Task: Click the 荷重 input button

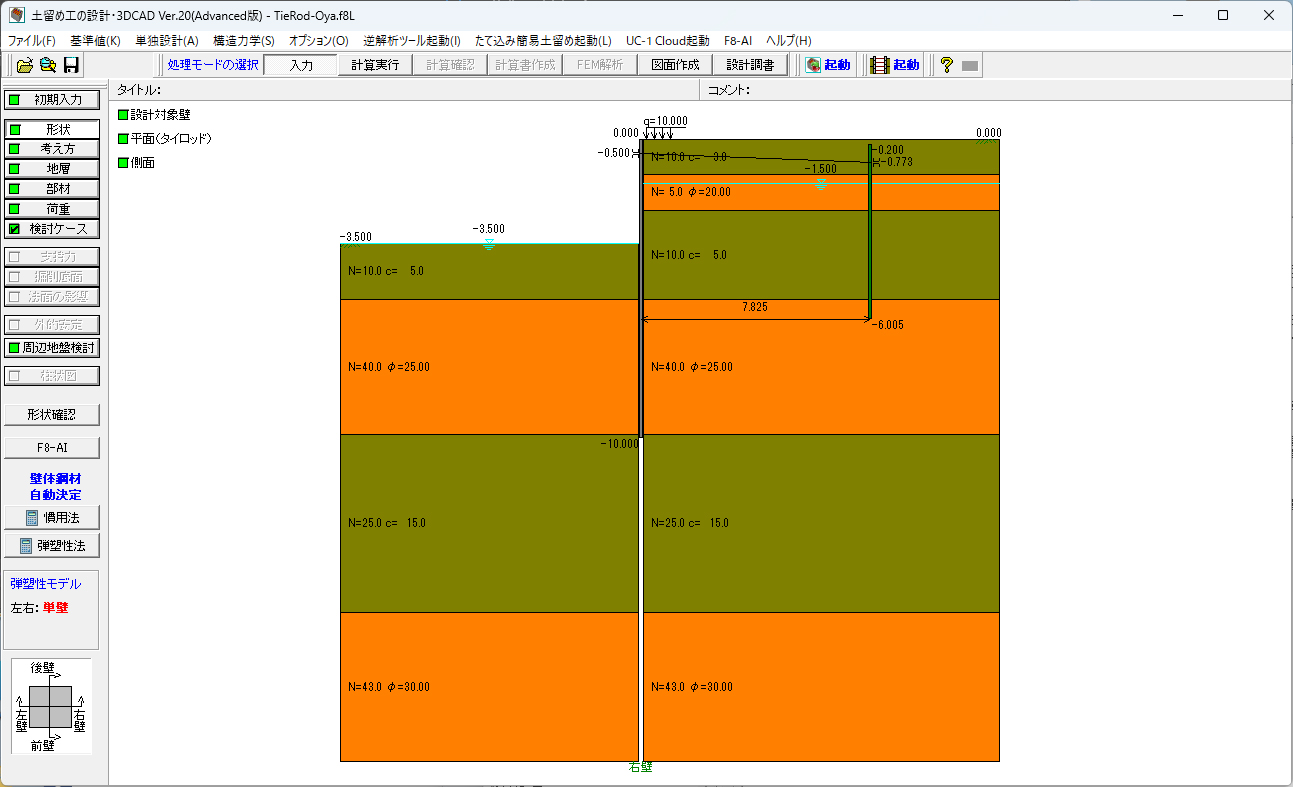Action: click(52, 209)
